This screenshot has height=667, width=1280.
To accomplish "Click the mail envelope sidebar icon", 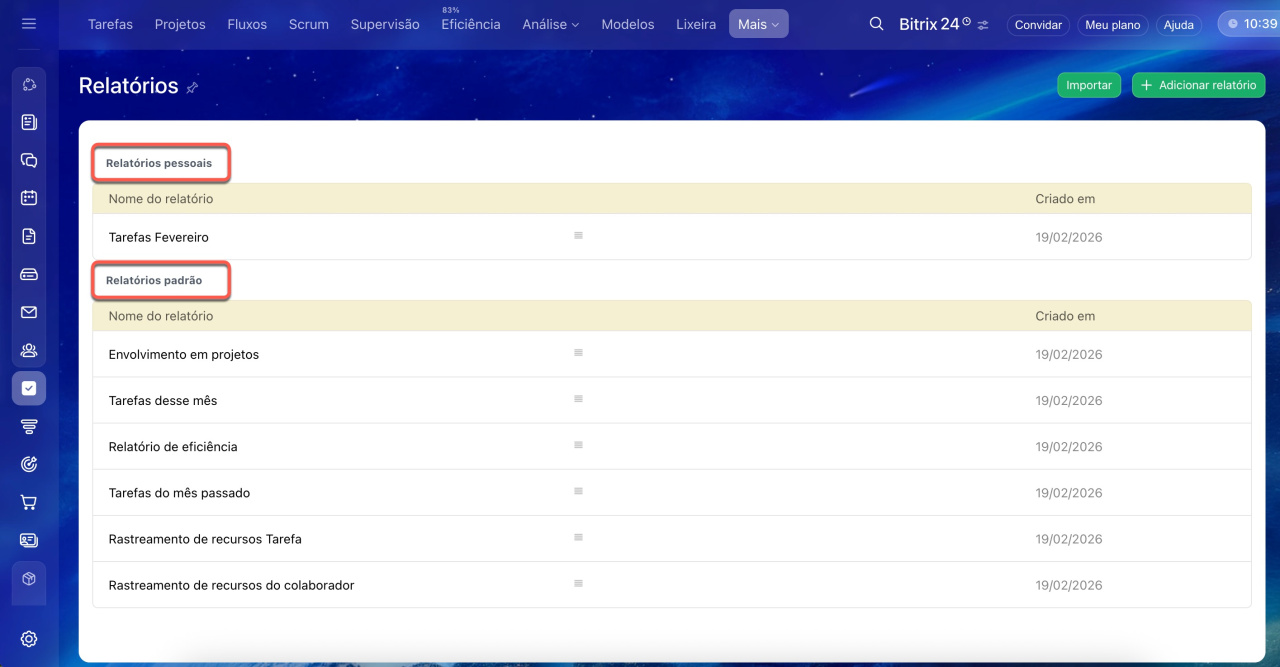I will [x=29, y=312].
